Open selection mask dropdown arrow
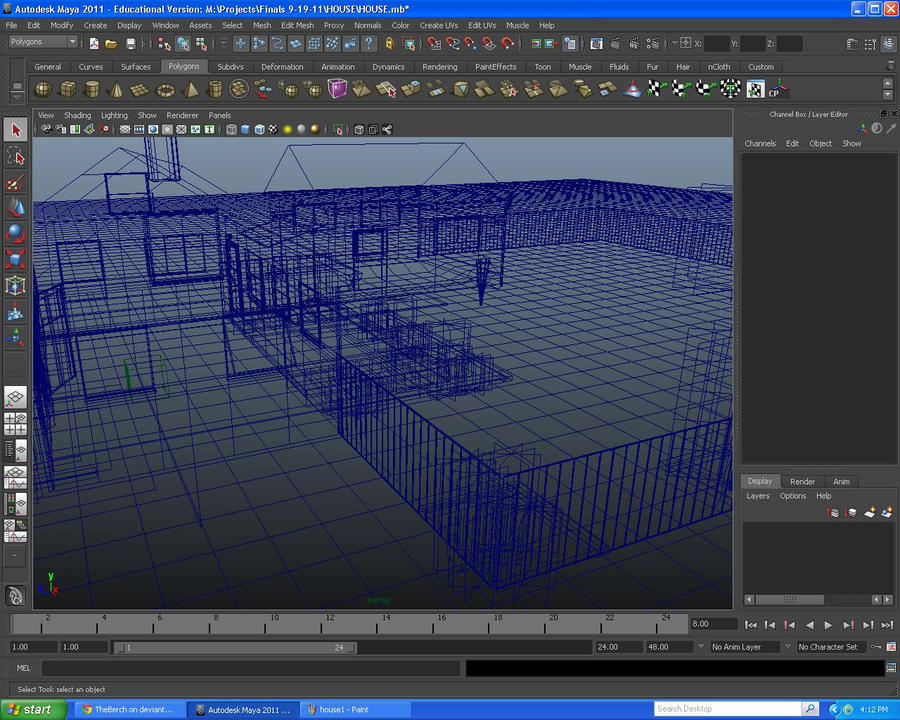The height and width of the screenshot is (720, 900). pyautogui.click(x=223, y=44)
